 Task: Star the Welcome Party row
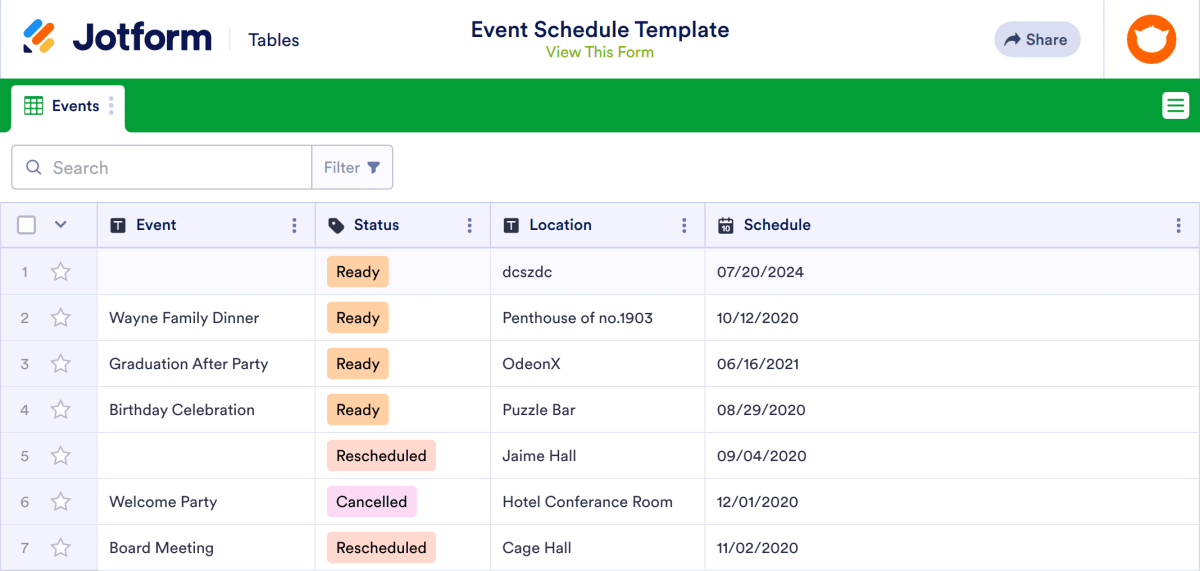click(61, 502)
